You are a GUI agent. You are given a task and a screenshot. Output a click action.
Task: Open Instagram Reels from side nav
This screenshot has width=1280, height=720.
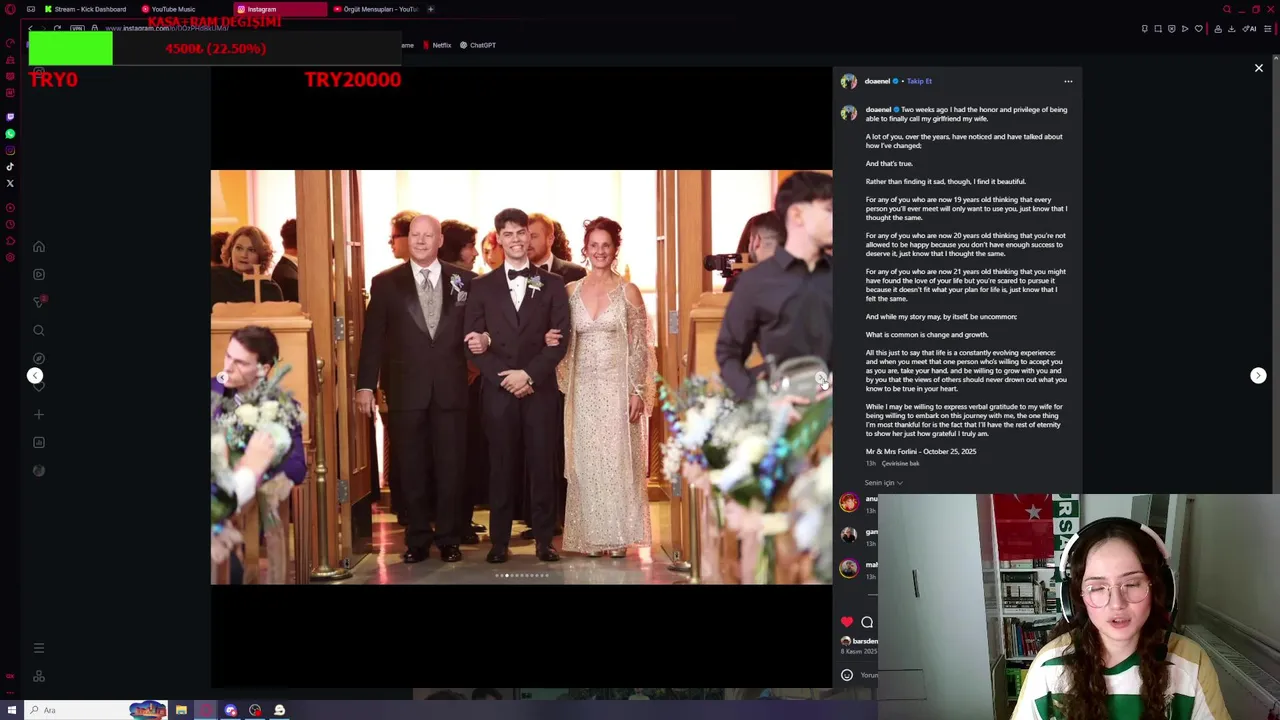[39, 274]
